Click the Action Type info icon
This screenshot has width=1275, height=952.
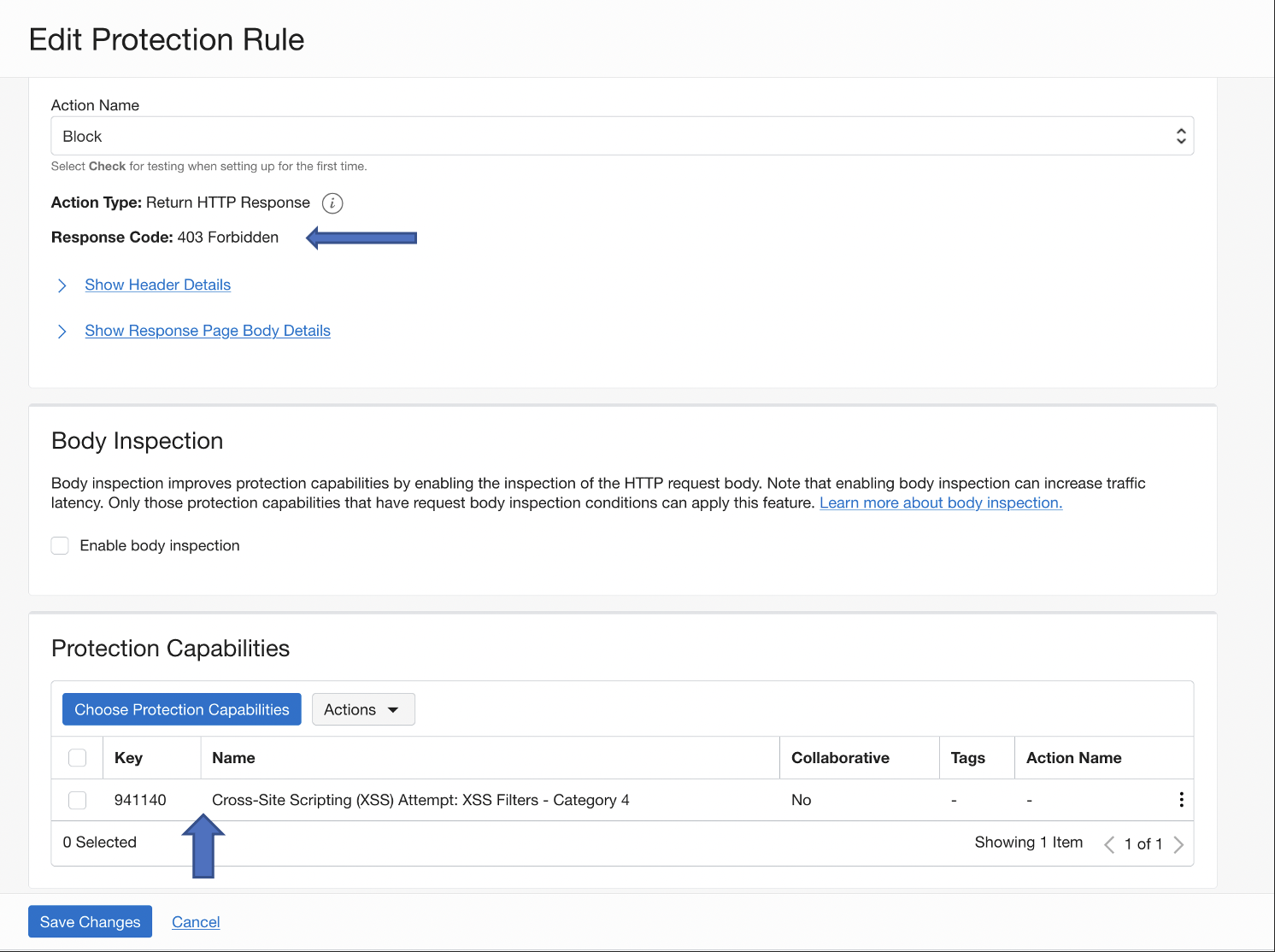(x=332, y=203)
